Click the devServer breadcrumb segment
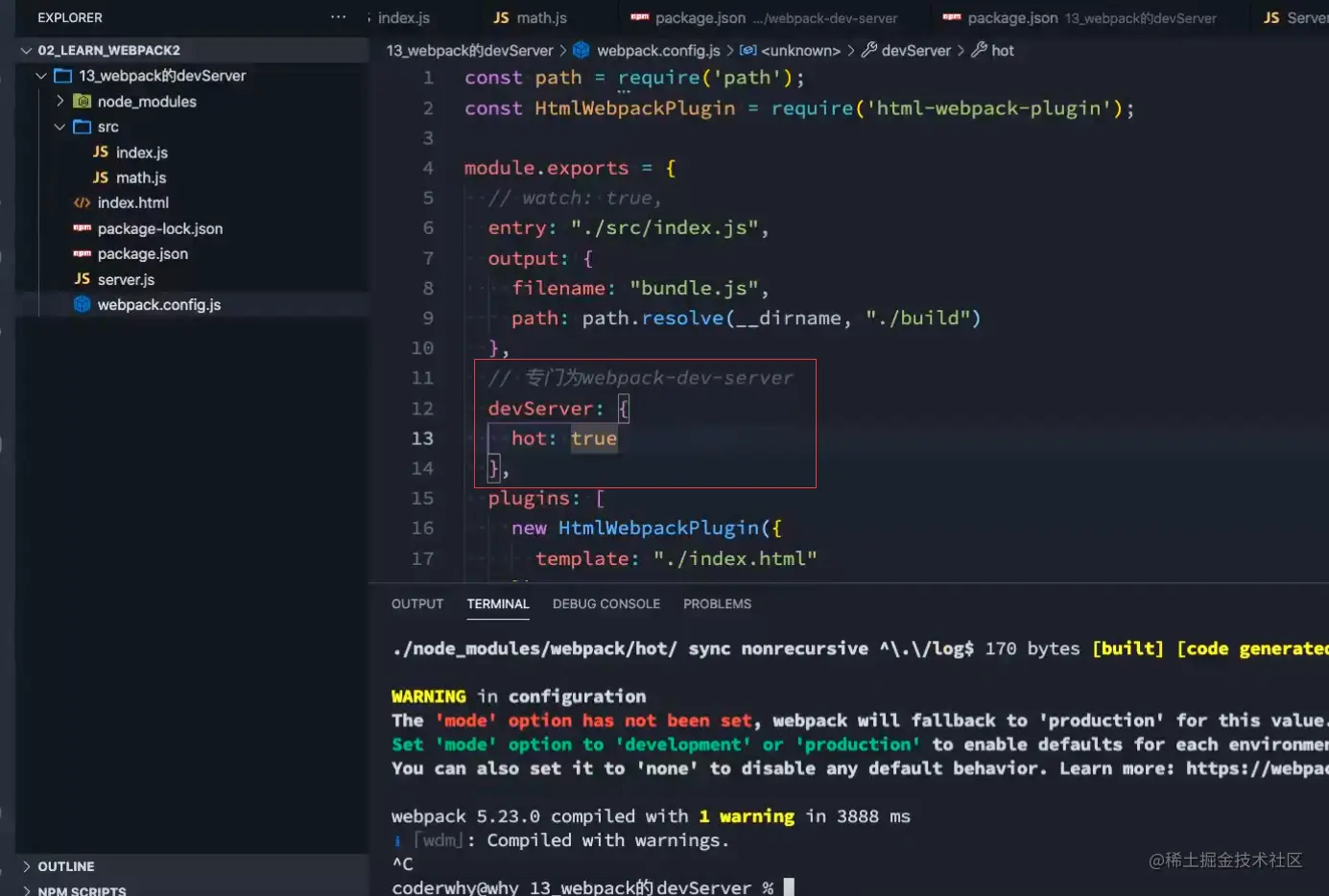The height and width of the screenshot is (896, 1329). pos(916,50)
